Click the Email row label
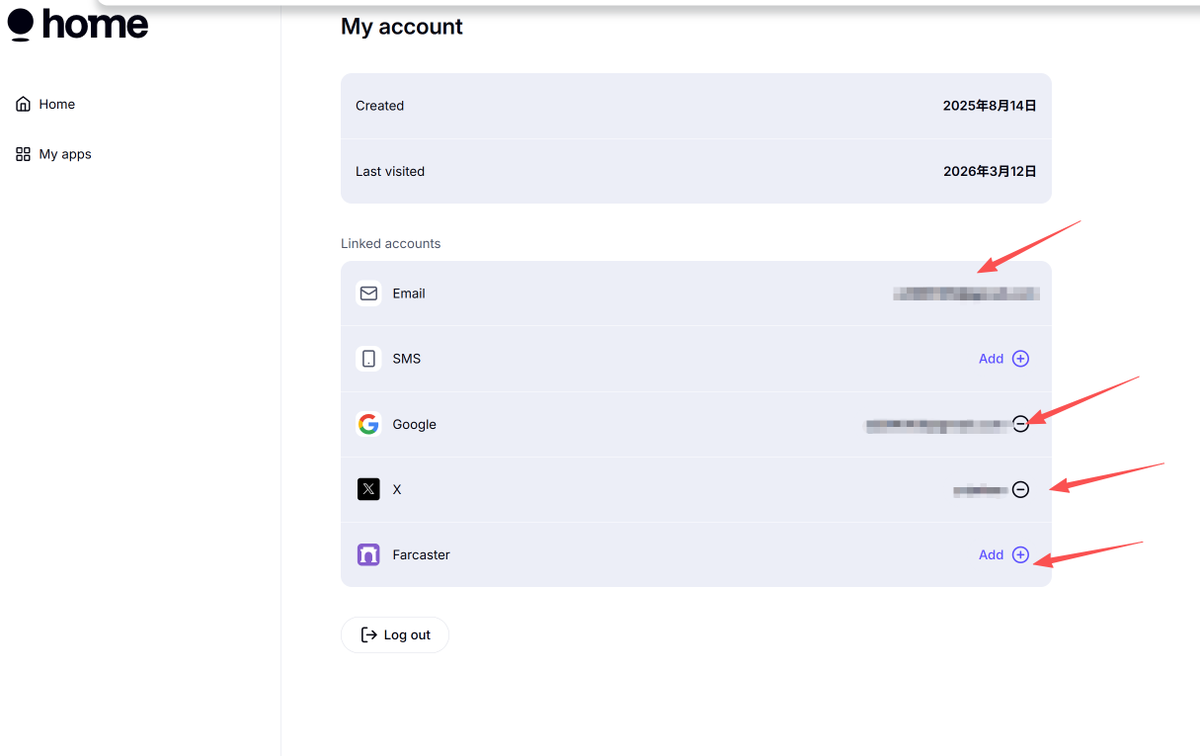Screen dimensions: 1200x756 (409, 293)
